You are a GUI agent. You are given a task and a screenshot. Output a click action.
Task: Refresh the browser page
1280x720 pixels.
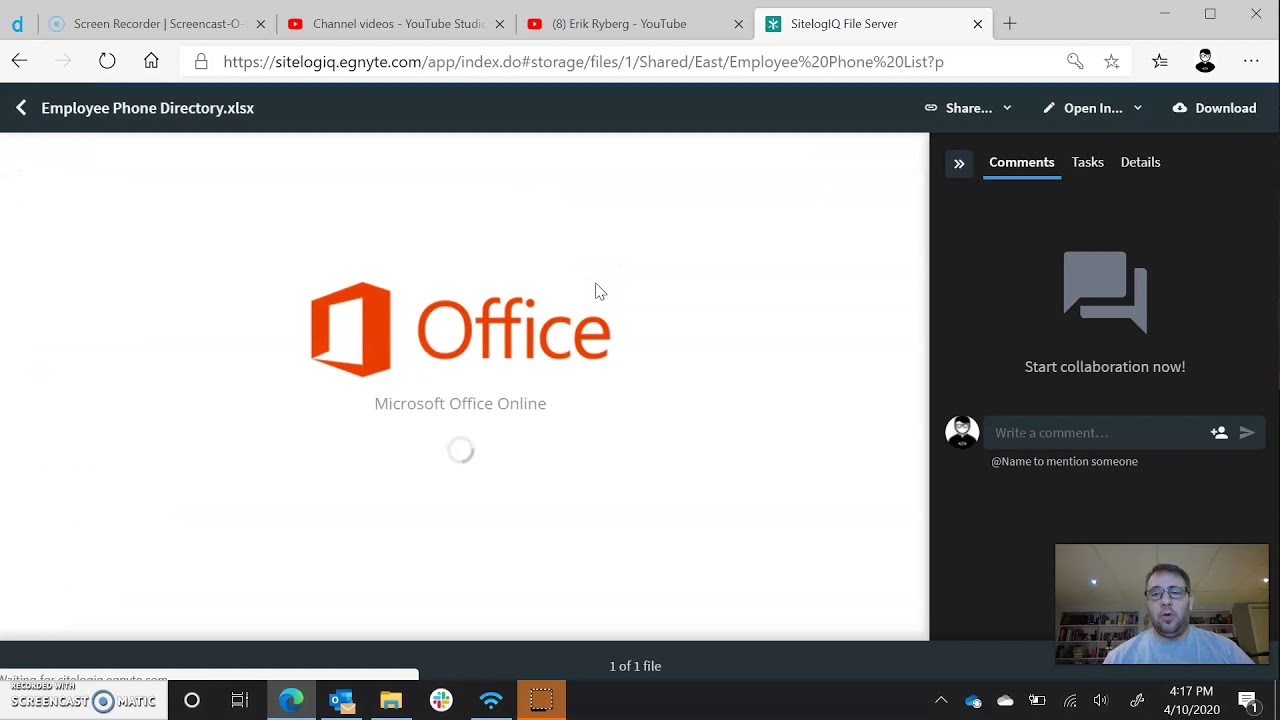click(107, 61)
